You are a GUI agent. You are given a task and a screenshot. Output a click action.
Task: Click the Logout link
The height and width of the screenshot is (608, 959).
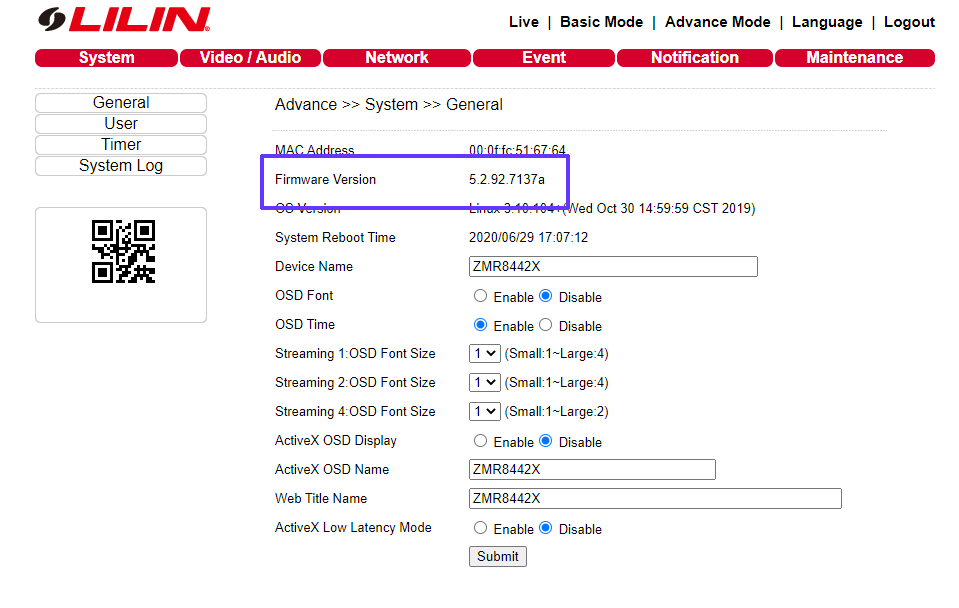click(x=909, y=22)
